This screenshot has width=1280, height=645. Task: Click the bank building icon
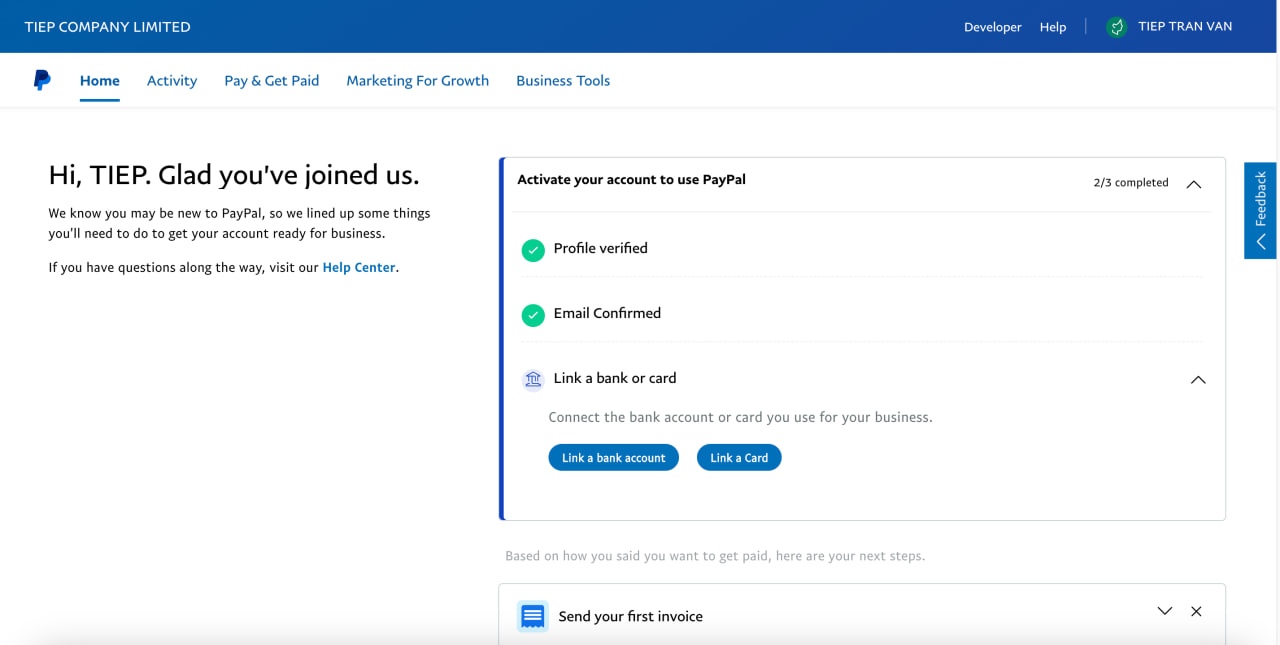(533, 379)
